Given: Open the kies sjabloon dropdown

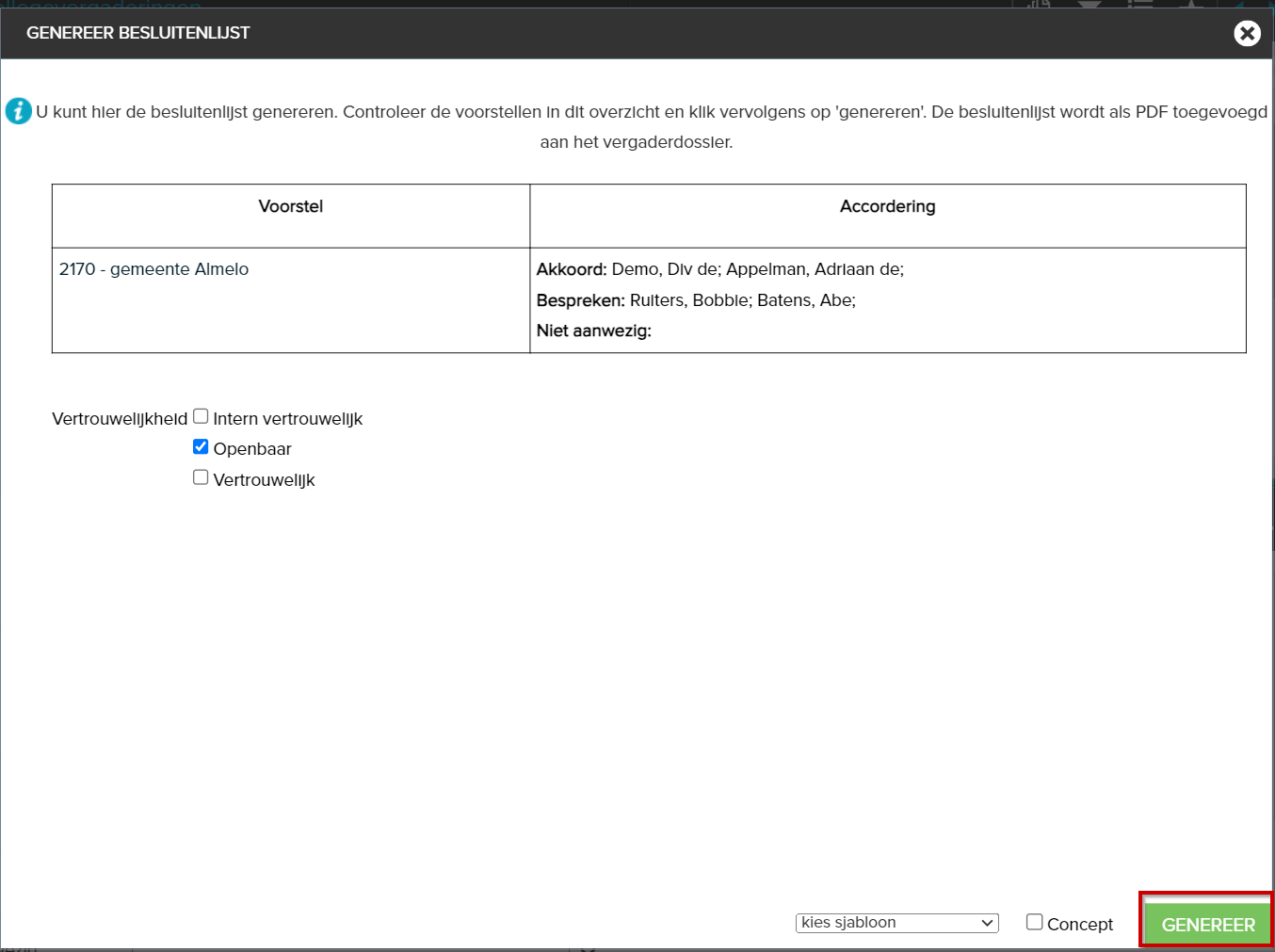Looking at the screenshot, I should point(897,923).
